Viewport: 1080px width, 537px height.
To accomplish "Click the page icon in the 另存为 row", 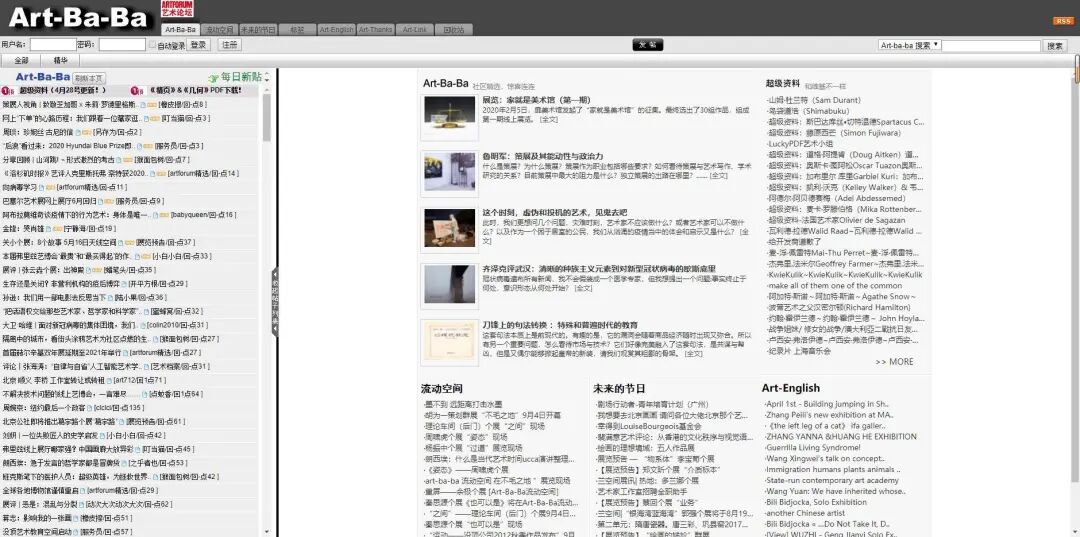I will (79, 132).
